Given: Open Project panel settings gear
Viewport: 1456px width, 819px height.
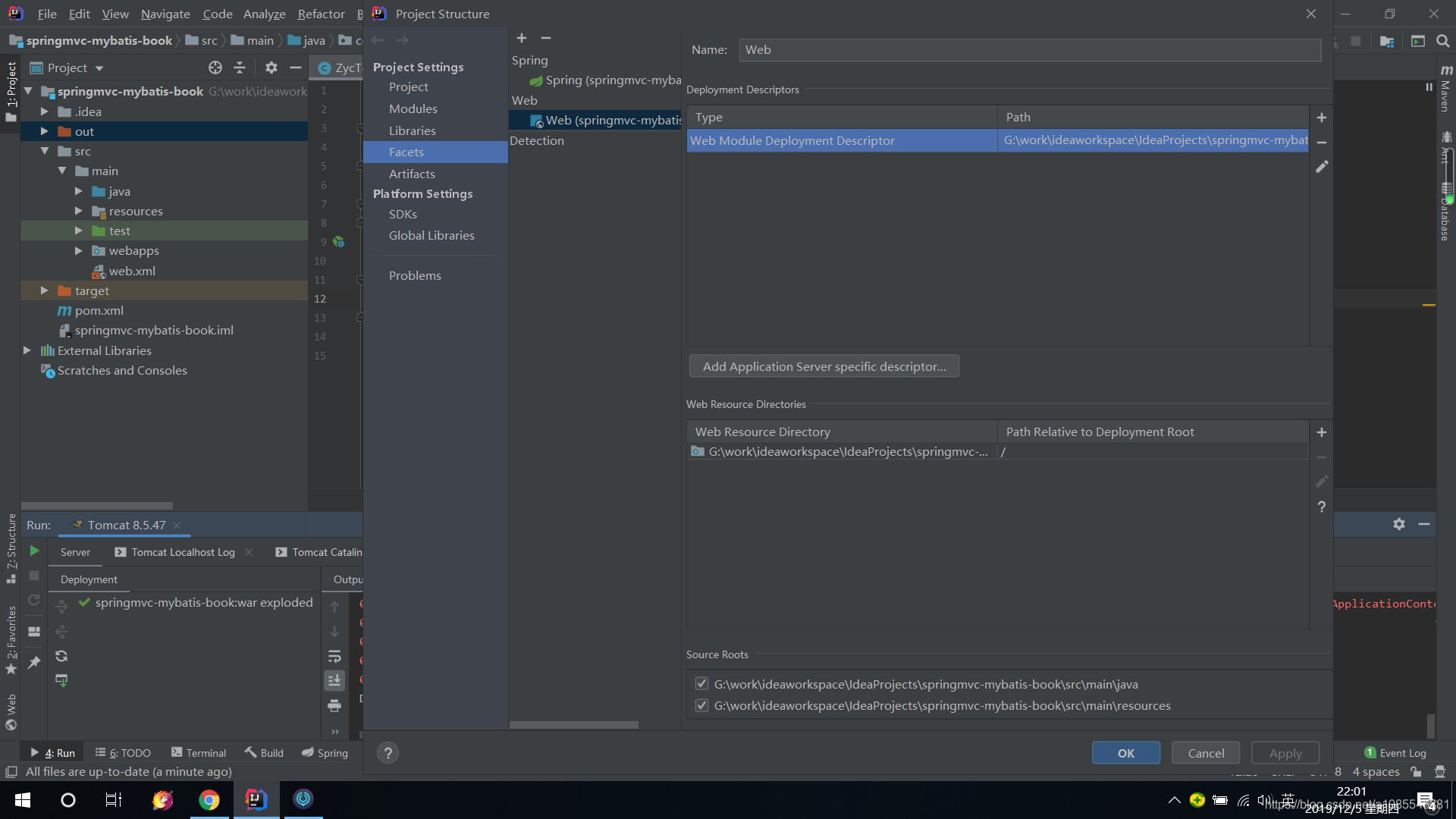Looking at the screenshot, I should click(x=271, y=67).
